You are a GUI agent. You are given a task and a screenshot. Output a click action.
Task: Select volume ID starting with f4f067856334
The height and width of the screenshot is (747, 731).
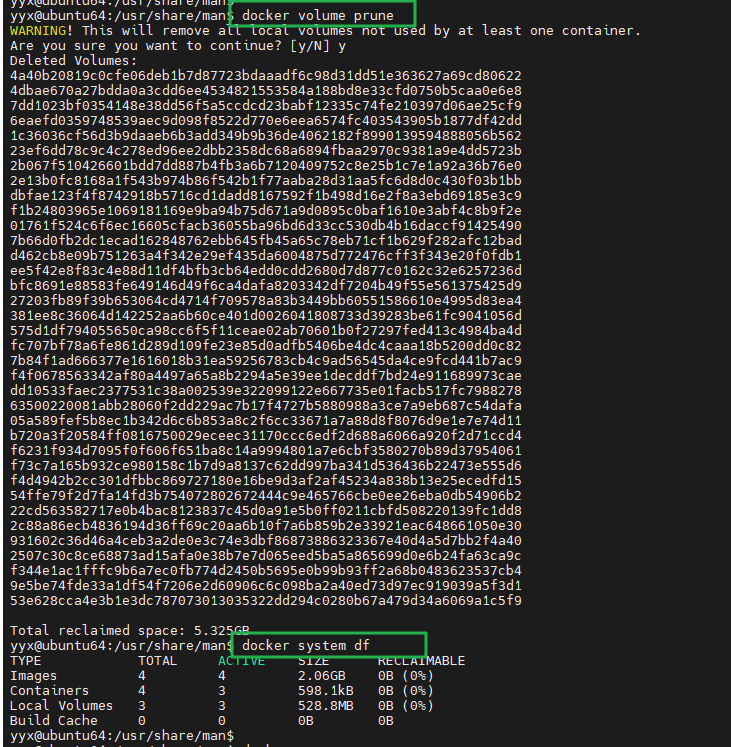pyautogui.click(x=266, y=376)
